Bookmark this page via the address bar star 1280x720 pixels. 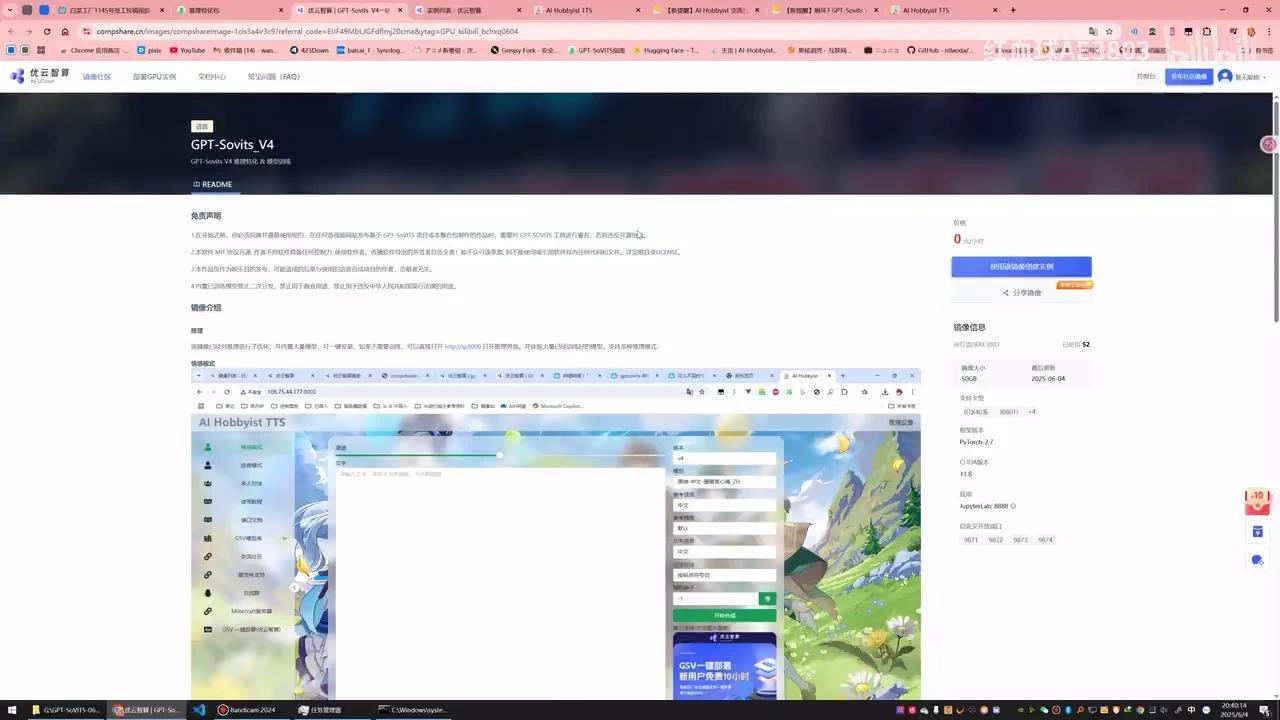[1109, 32]
